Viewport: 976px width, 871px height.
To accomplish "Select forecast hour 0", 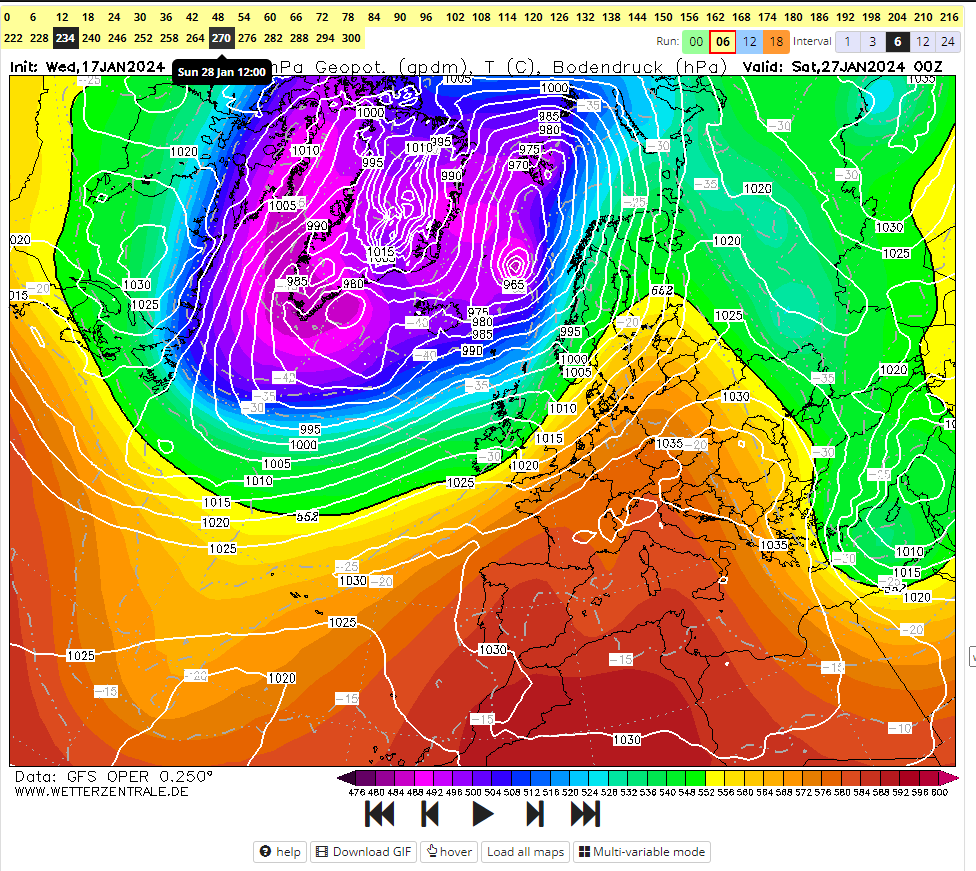I will [x=8, y=18].
